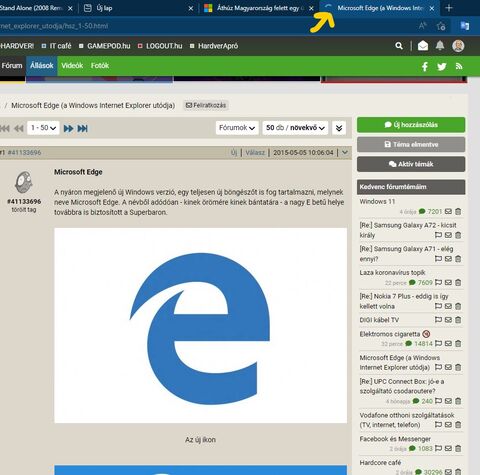
Task: Delete Windows 11 from favorites trash icon
Action: (x=458, y=211)
